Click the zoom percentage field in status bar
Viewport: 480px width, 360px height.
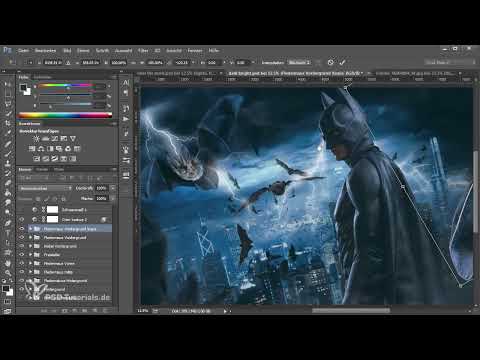click(x=142, y=311)
